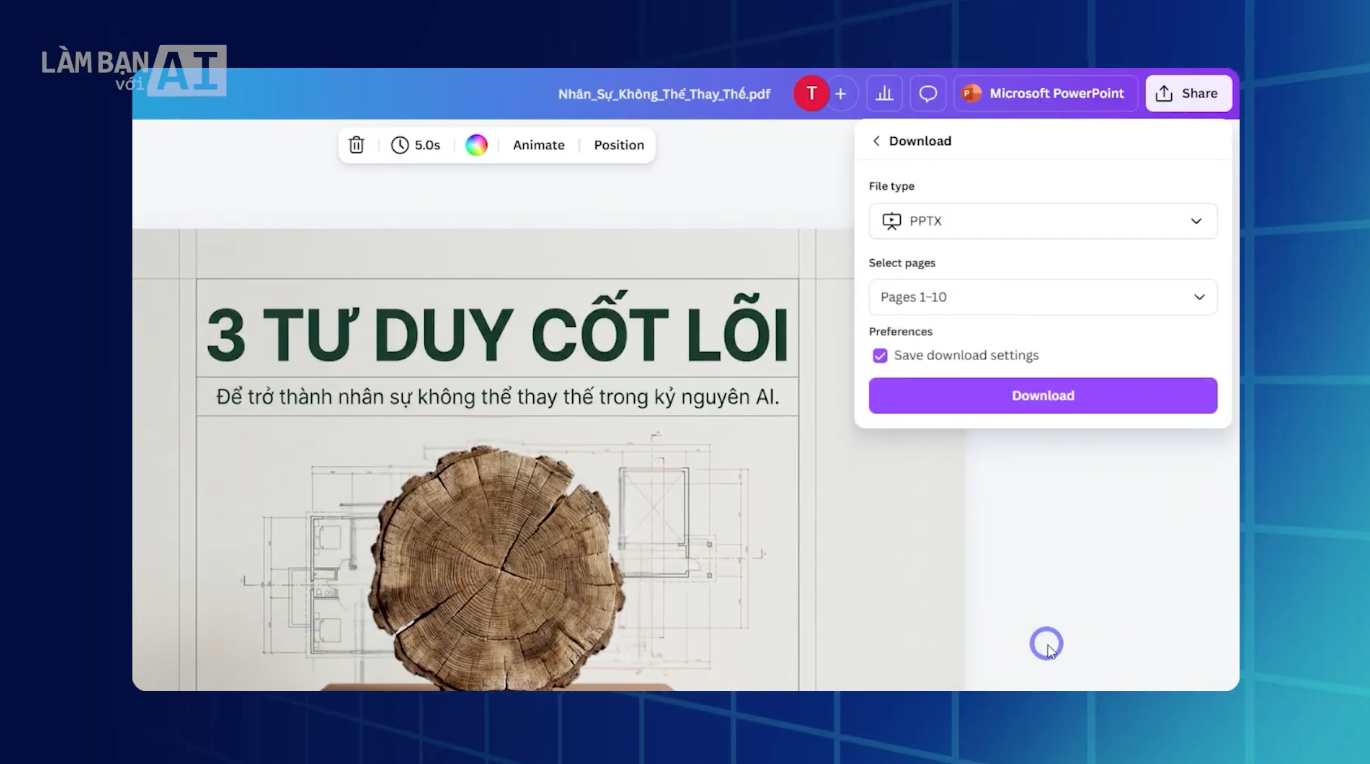Go back using the Download panel arrow
Viewport: 1370px width, 764px height.
pyautogui.click(x=876, y=140)
